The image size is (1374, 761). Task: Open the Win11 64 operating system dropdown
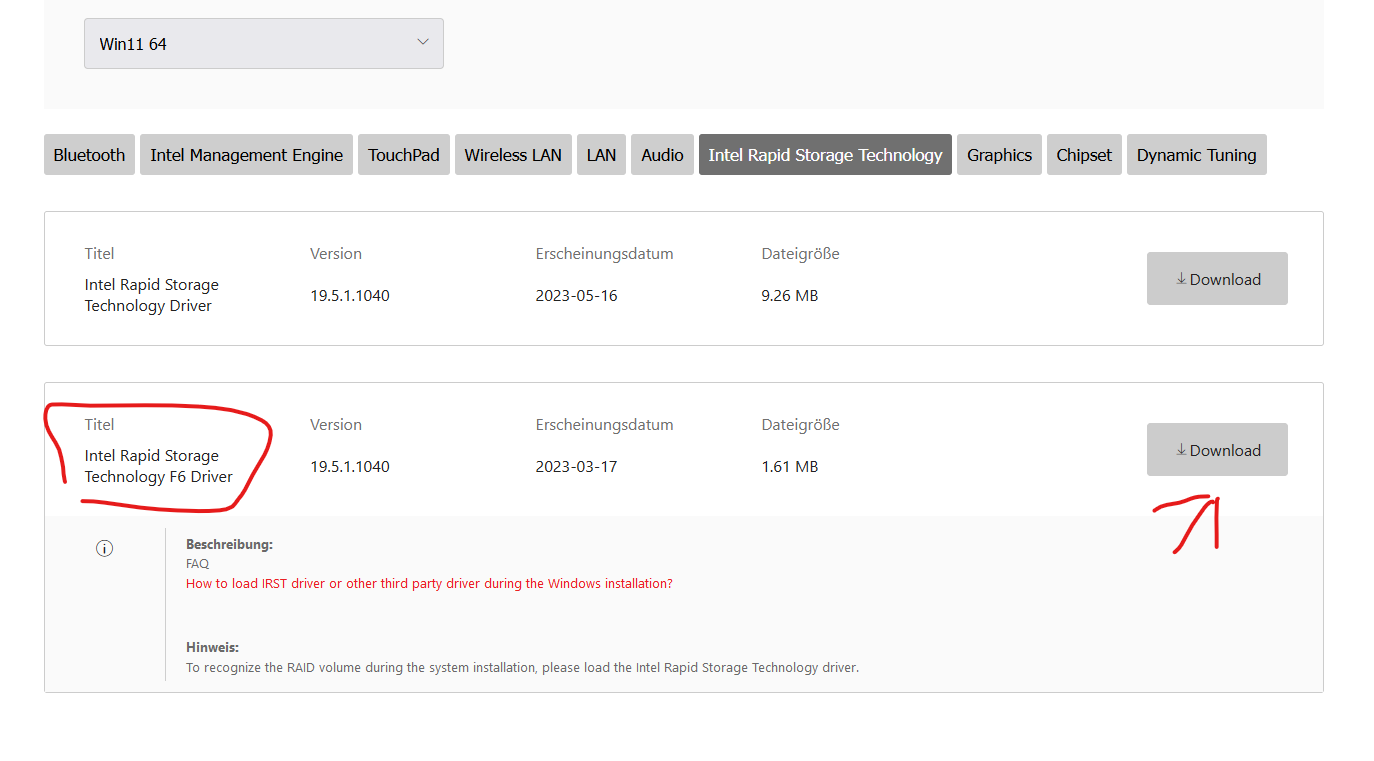tap(263, 44)
